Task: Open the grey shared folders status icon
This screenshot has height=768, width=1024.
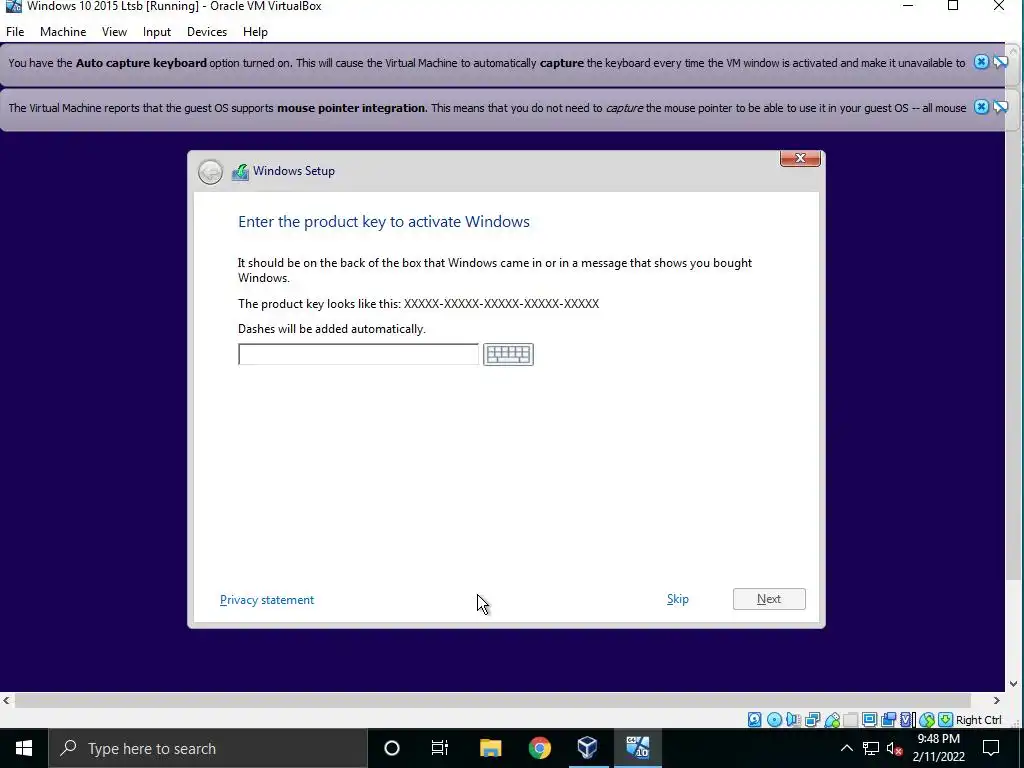Action: click(x=850, y=720)
